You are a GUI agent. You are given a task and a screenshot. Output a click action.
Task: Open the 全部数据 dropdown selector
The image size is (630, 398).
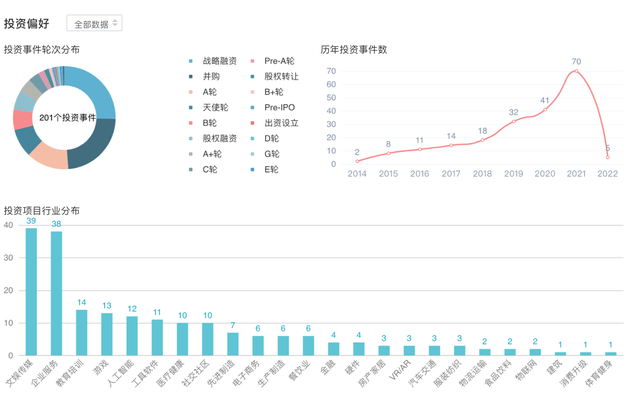pyautogui.click(x=94, y=23)
